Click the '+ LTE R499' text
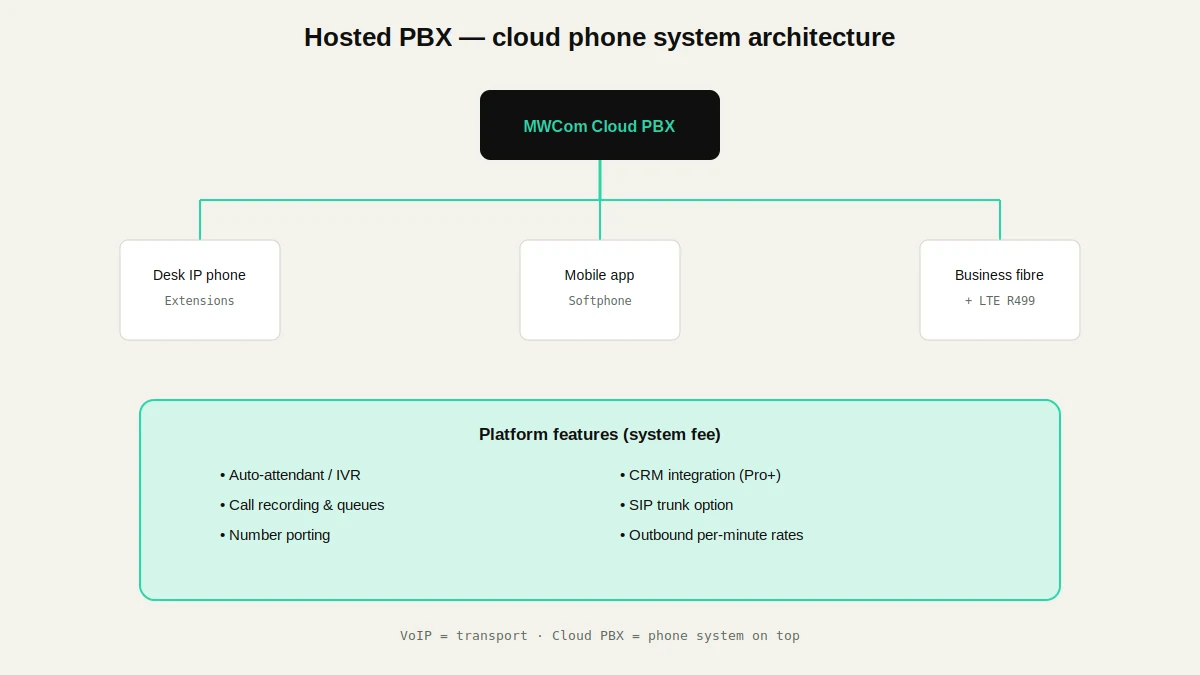This screenshot has width=1200, height=675. click(1000, 301)
